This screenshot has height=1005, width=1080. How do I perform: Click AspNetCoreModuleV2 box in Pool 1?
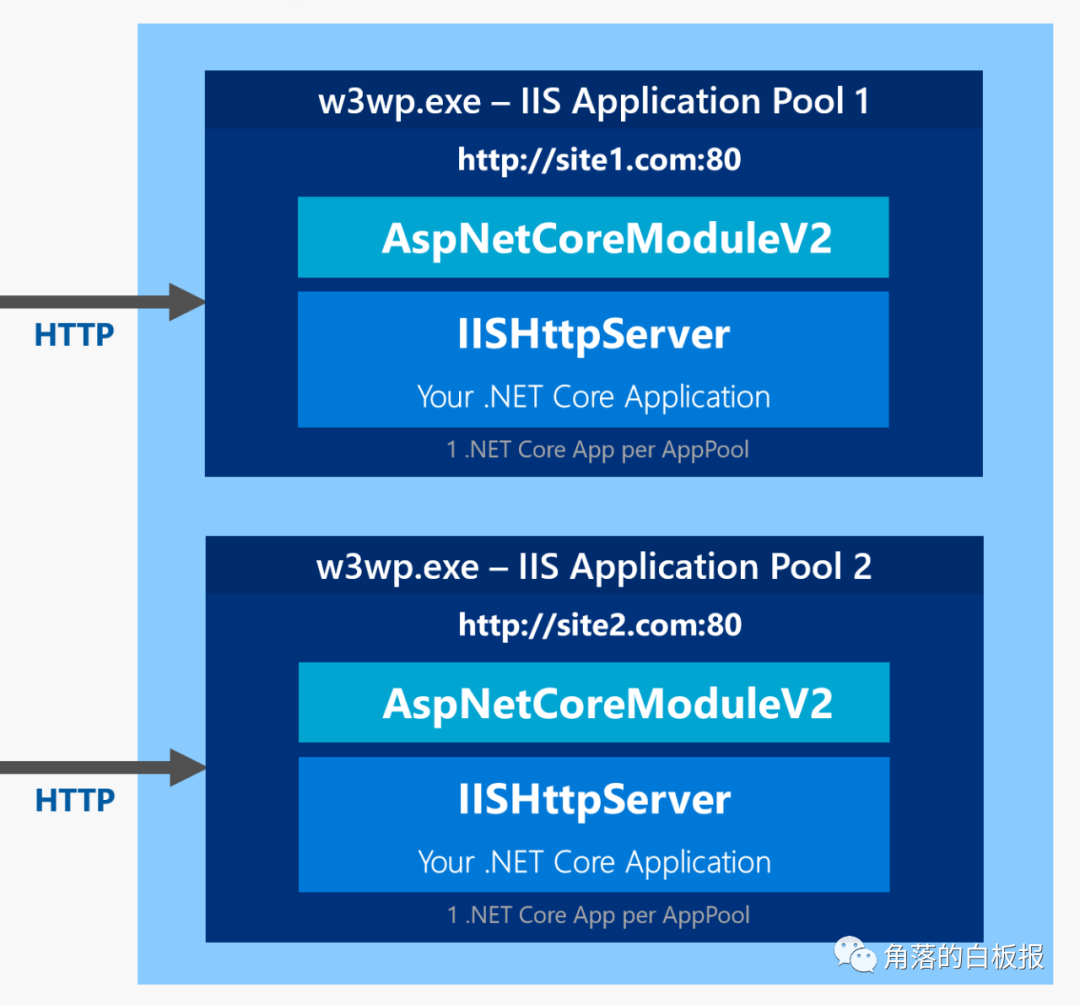pyautogui.click(x=593, y=238)
